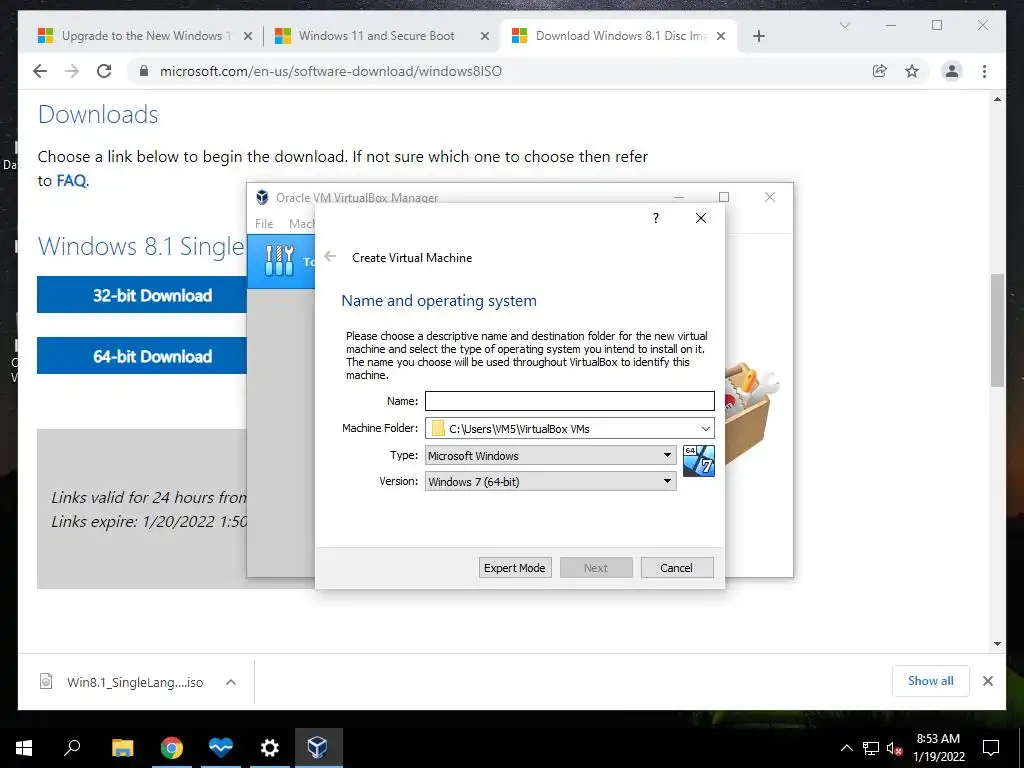
Task: Click the Tools icon in VirtualBox Manager
Action: pyautogui.click(x=280, y=261)
